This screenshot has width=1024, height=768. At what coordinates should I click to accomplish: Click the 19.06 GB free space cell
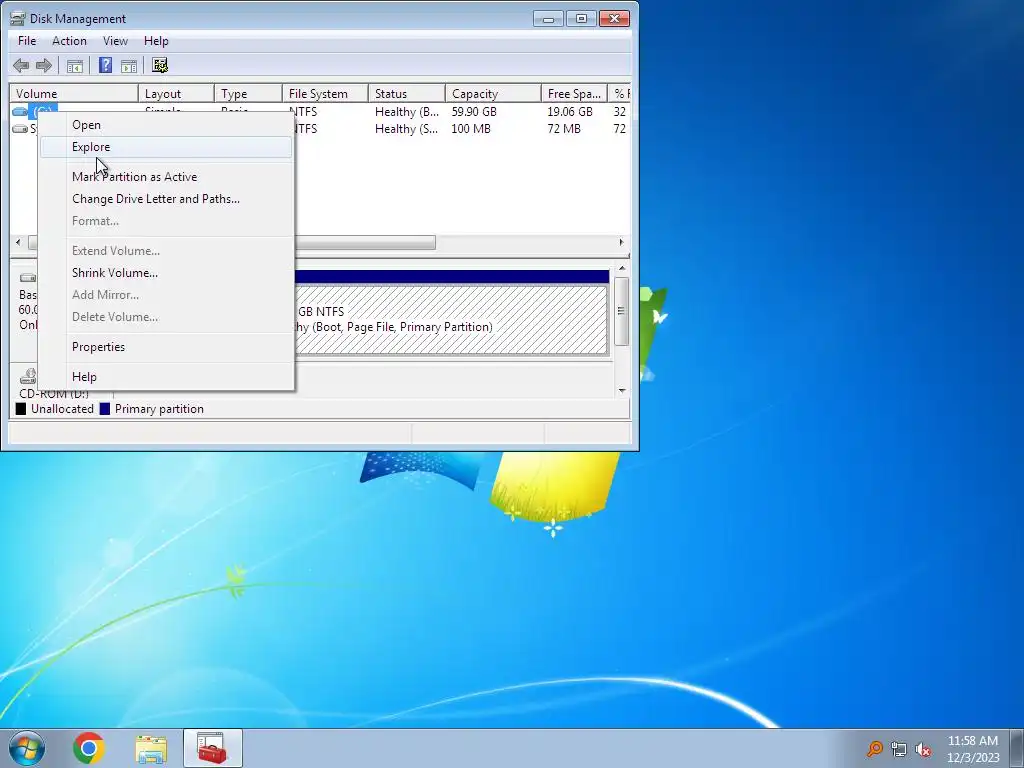click(570, 112)
